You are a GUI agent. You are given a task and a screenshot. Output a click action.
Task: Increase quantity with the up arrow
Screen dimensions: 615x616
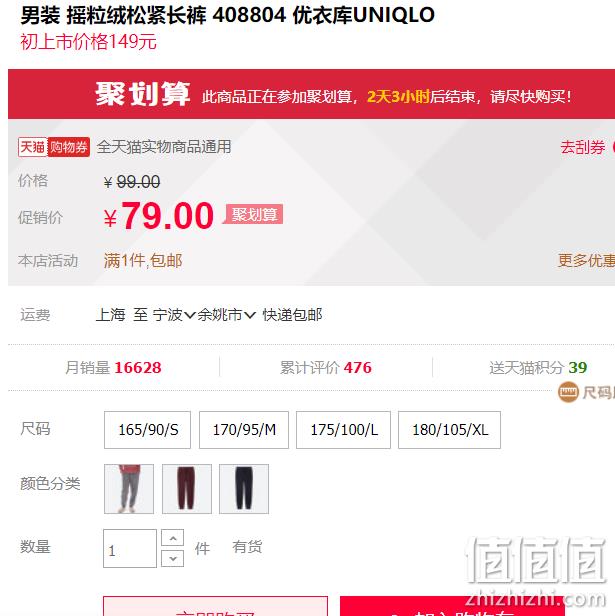coord(173,537)
